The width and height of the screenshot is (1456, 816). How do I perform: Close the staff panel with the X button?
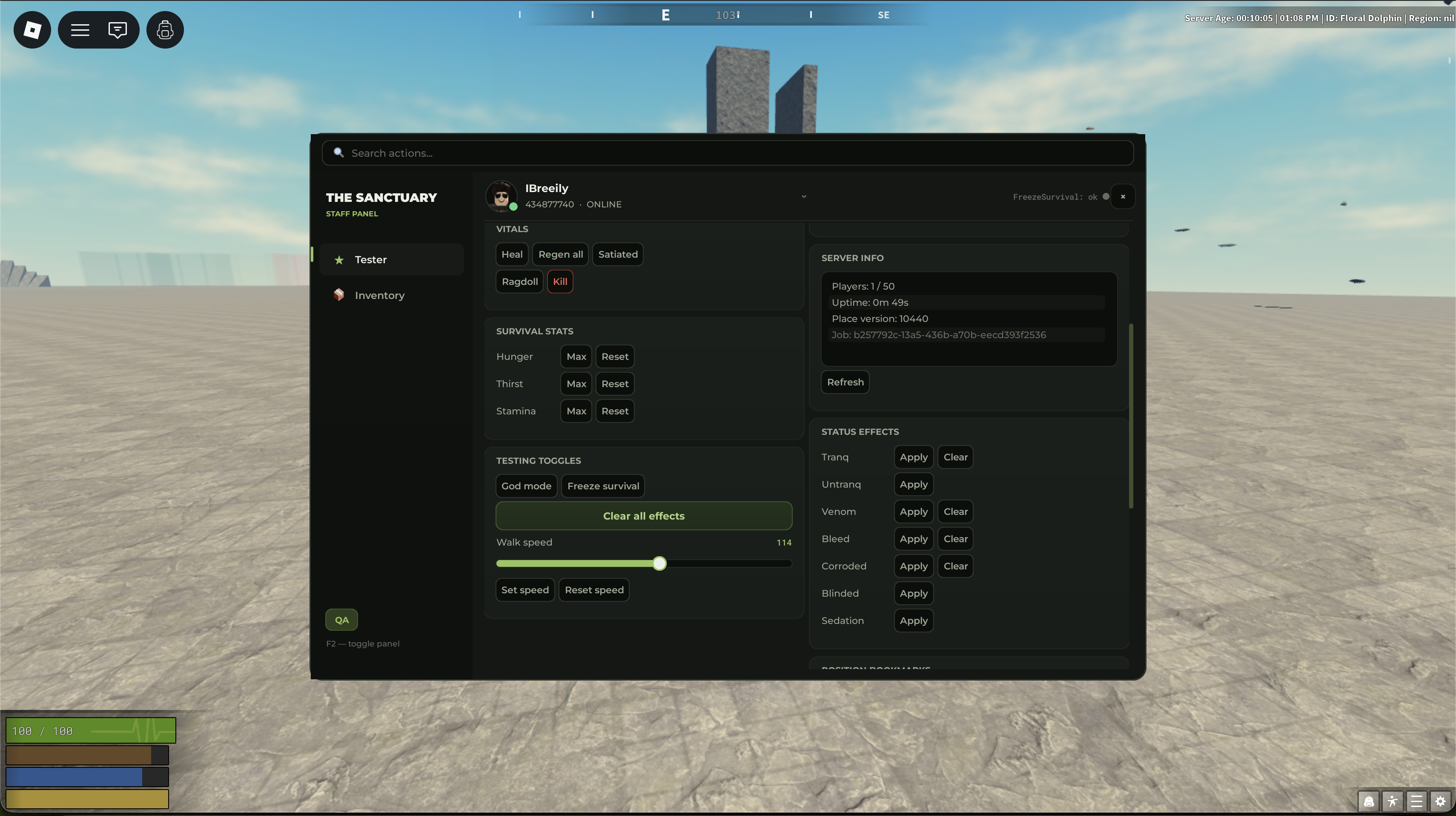coord(1123,197)
